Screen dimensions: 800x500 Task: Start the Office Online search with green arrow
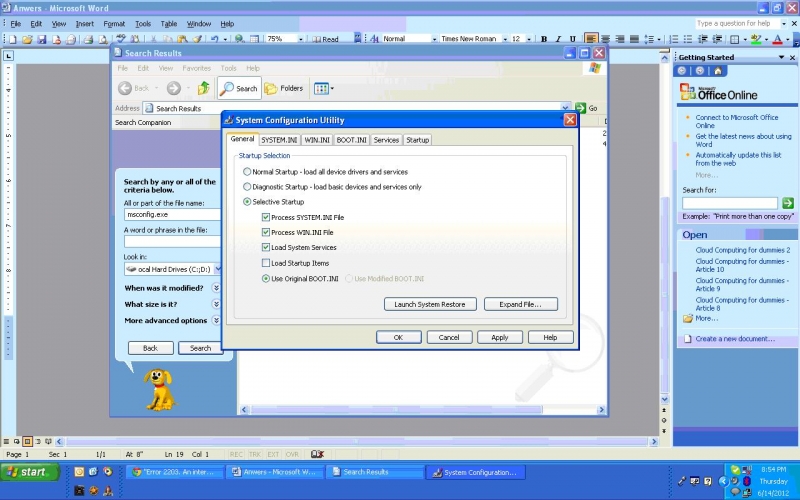pyautogui.click(x=788, y=203)
